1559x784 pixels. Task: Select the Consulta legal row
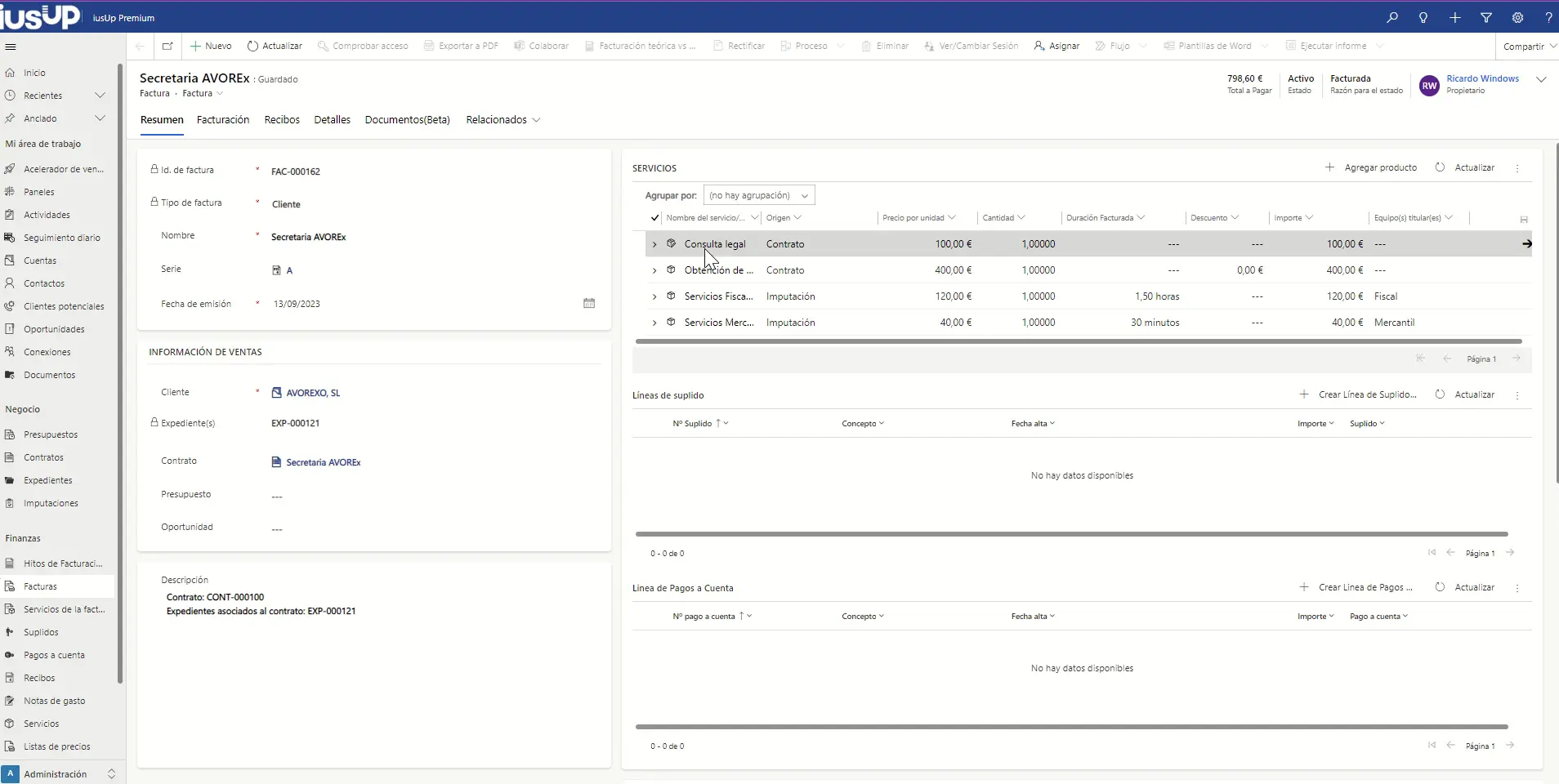[x=715, y=244]
